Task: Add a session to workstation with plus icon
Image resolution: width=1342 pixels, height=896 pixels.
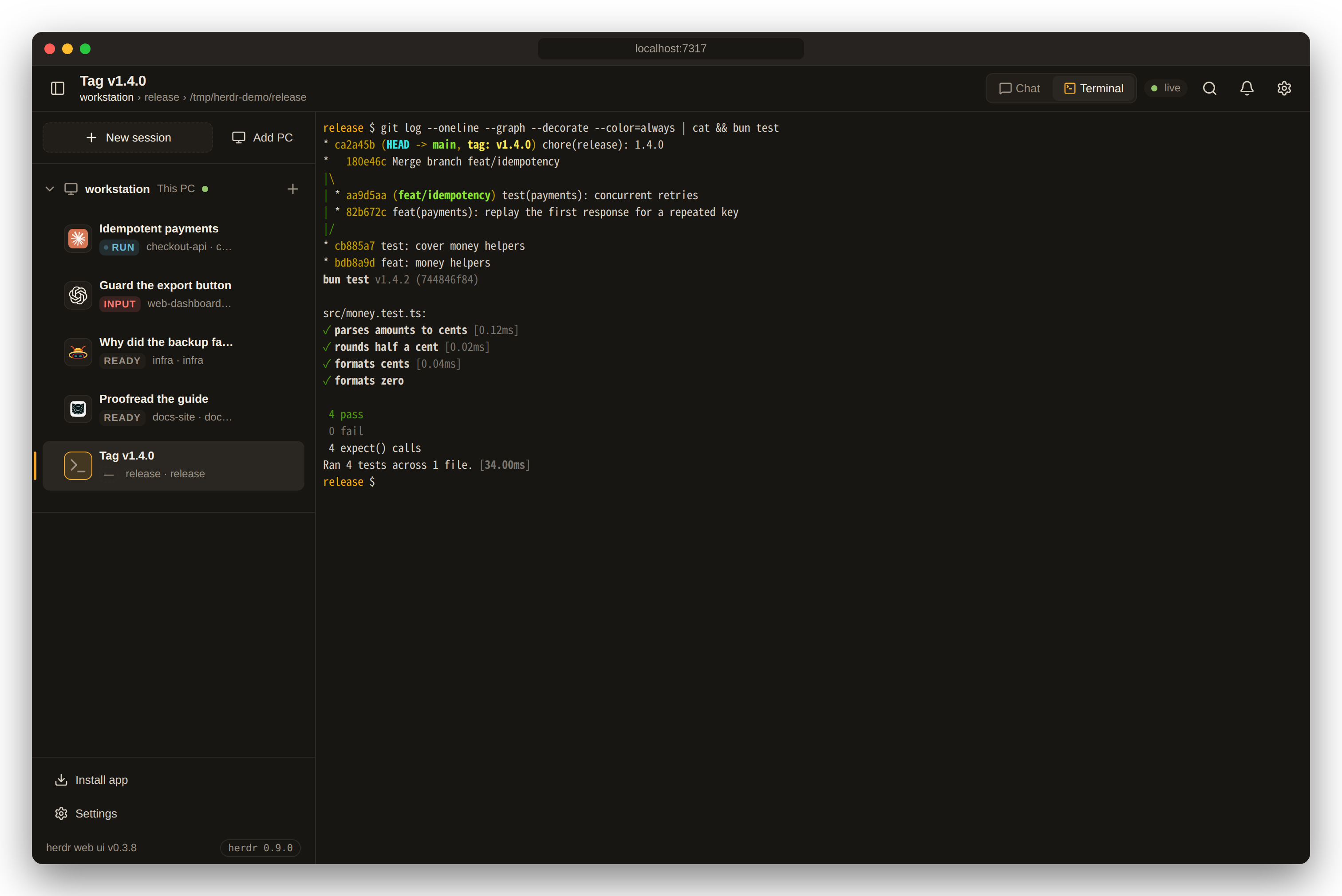Action: 292,189
